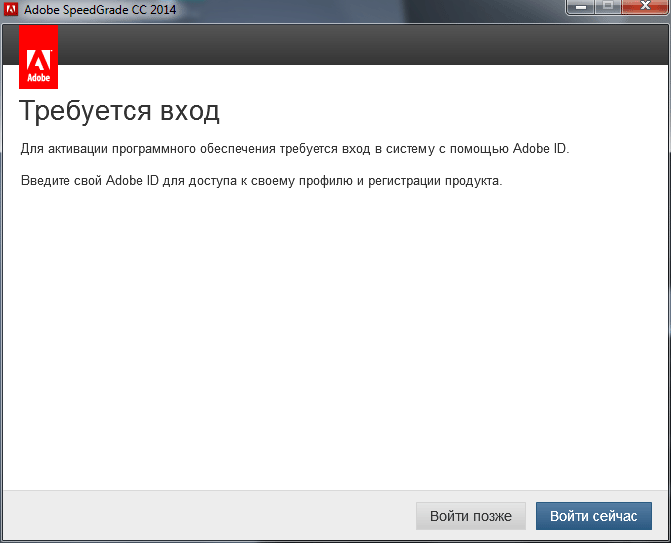Maximize the Adobe SpeedGrade window
This screenshot has width=671, height=543.
(x=608, y=6)
